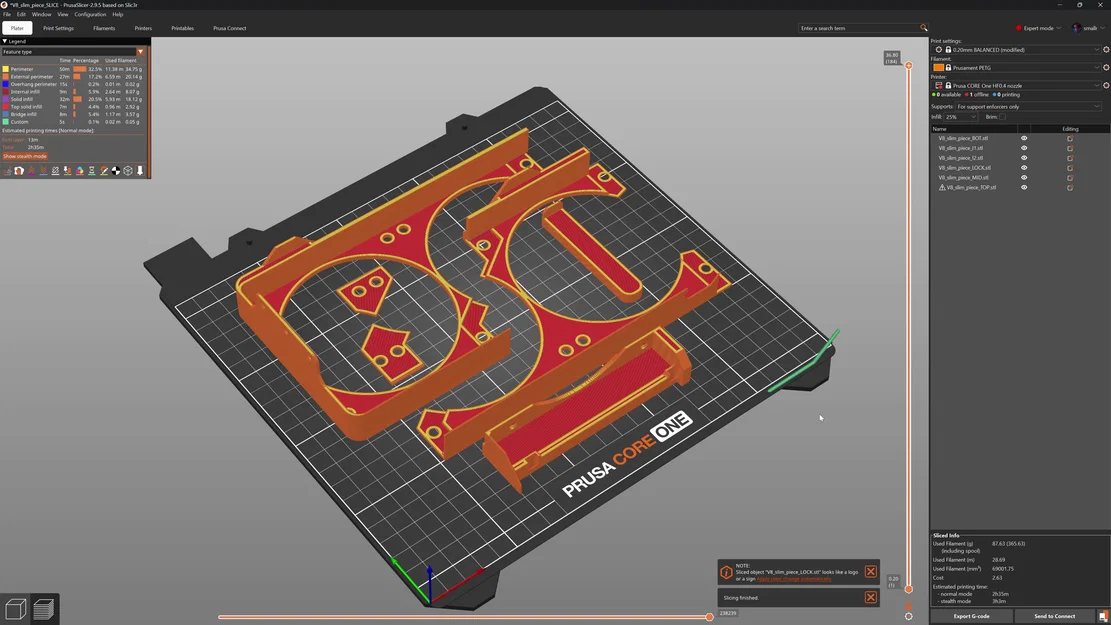This screenshot has width=1111, height=625.
Task: Toggle center of gravity icon
Action: 115,171
